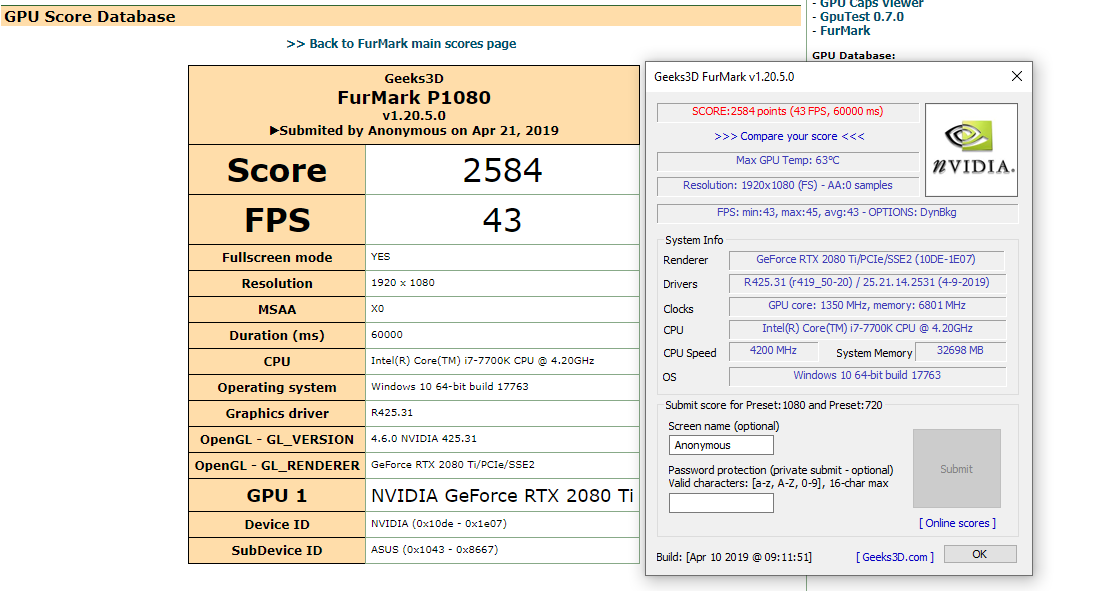Select the Drivers R425.31 value
The image size is (1108, 591).
(x=866, y=283)
